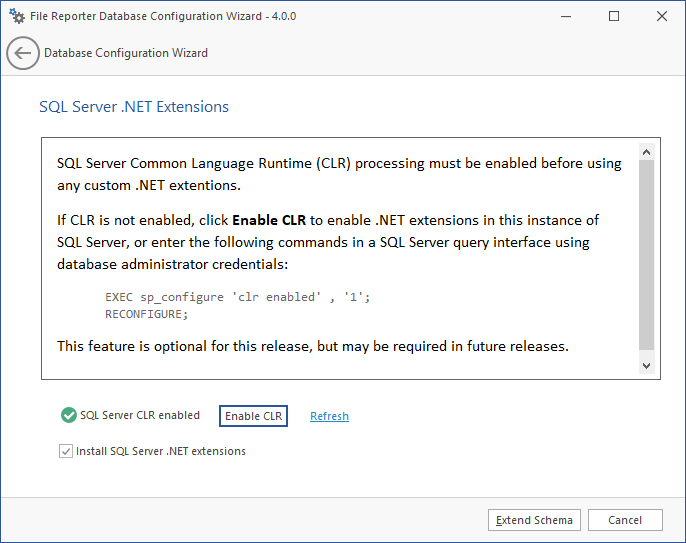Image resolution: width=686 pixels, height=543 pixels.
Task: Close the Database Configuration Wizard window
Action: tap(661, 16)
